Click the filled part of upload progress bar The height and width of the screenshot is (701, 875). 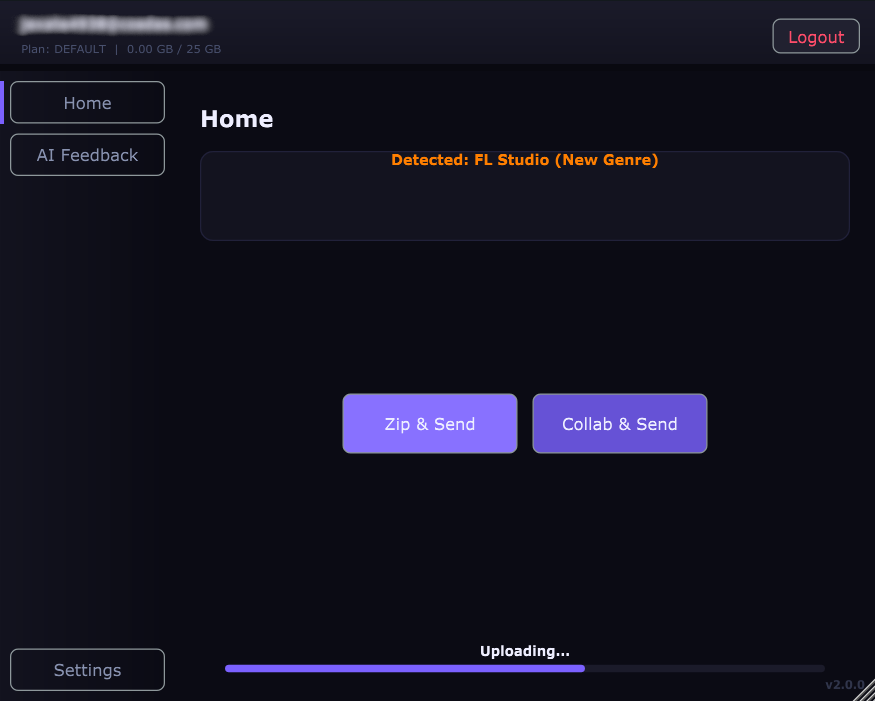[400, 668]
